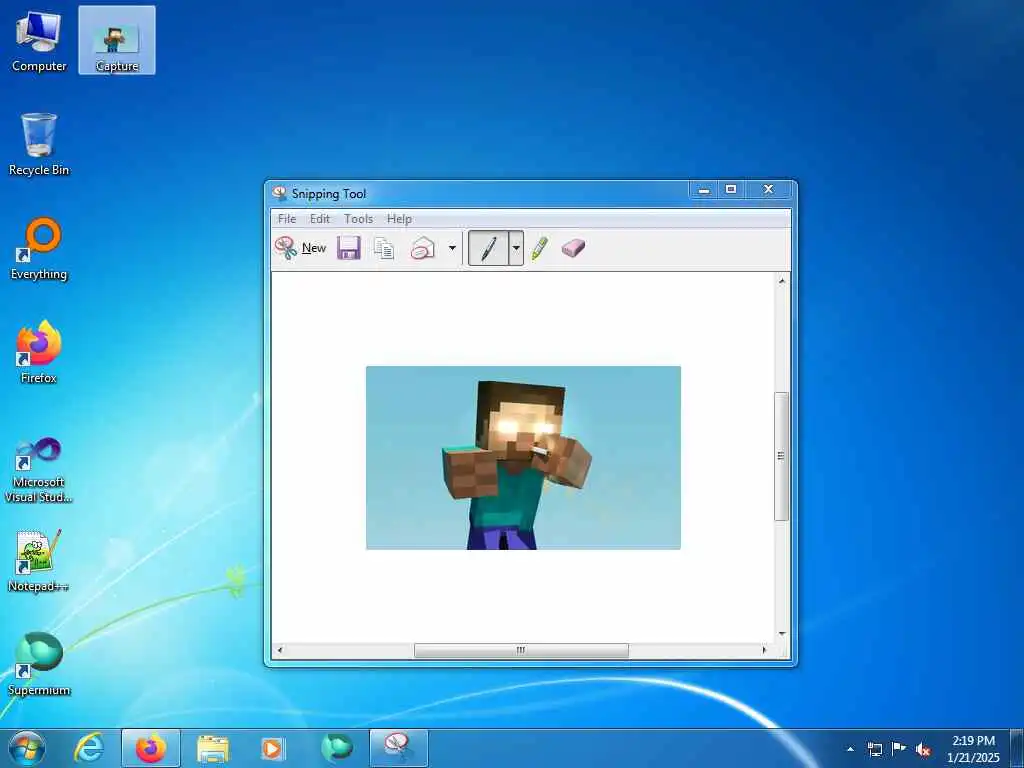Click the scroll up arrow
The width and height of the screenshot is (1024, 768).
coord(781,281)
